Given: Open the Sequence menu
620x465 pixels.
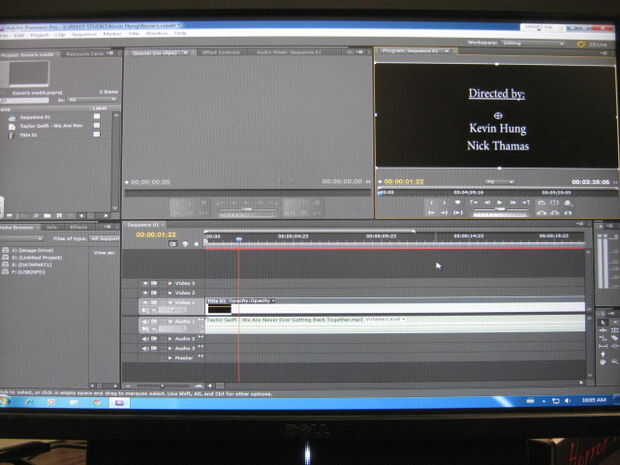Looking at the screenshot, I should [x=84, y=34].
